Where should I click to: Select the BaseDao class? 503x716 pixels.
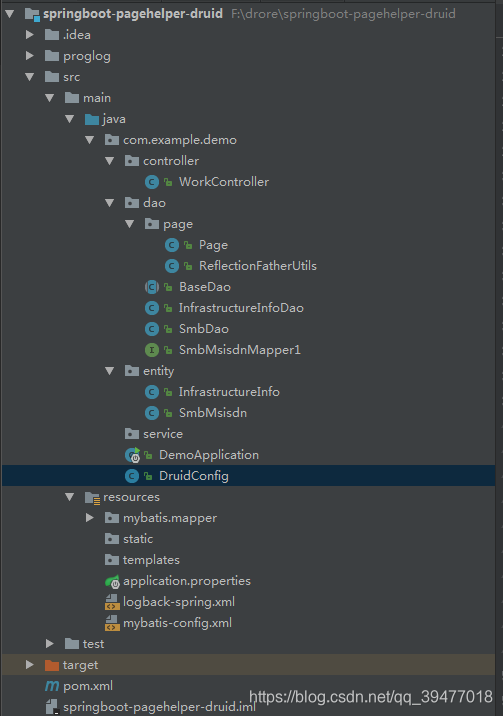coord(204,287)
